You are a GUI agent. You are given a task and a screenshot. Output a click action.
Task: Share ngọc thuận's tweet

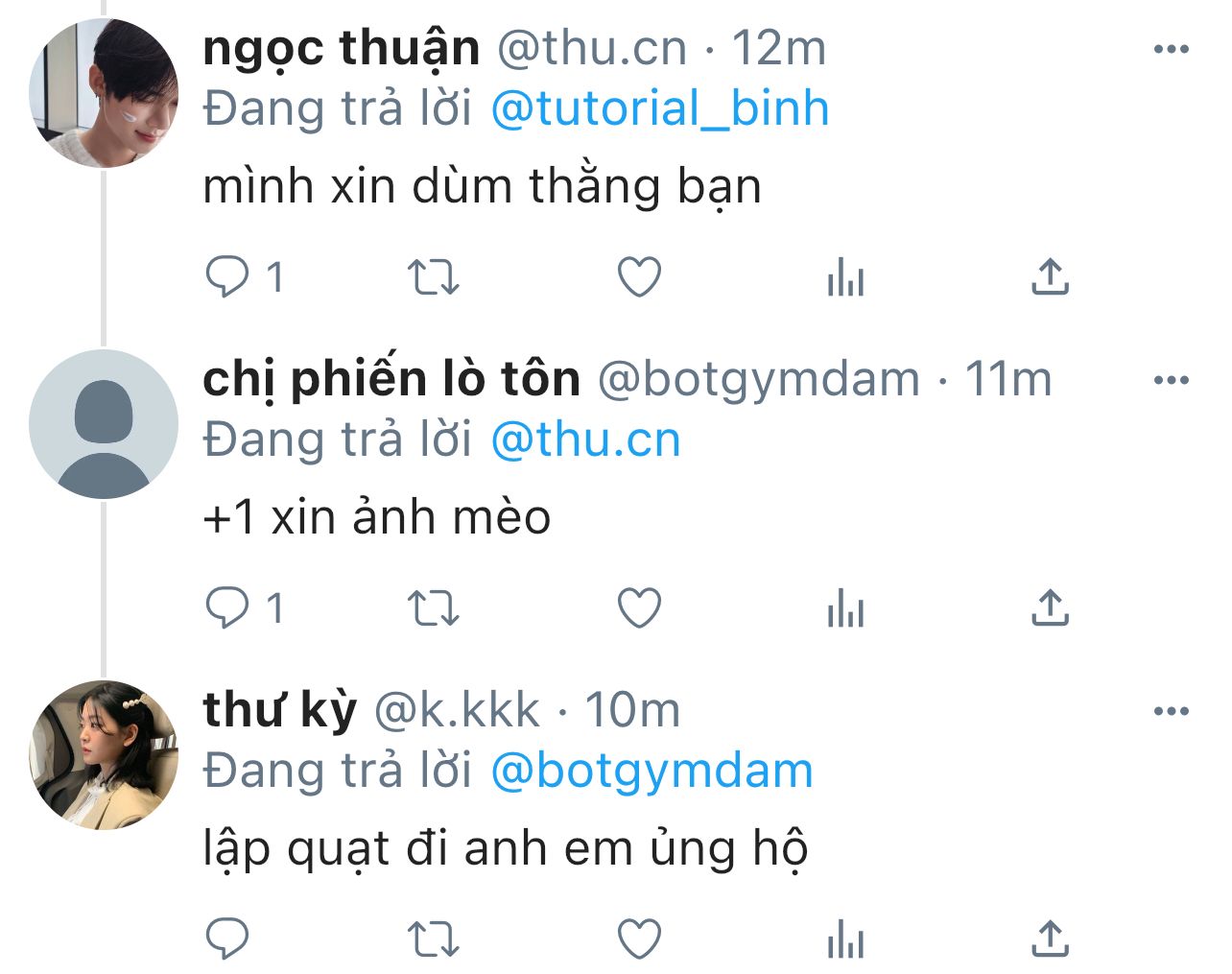[x=1051, y=277]
